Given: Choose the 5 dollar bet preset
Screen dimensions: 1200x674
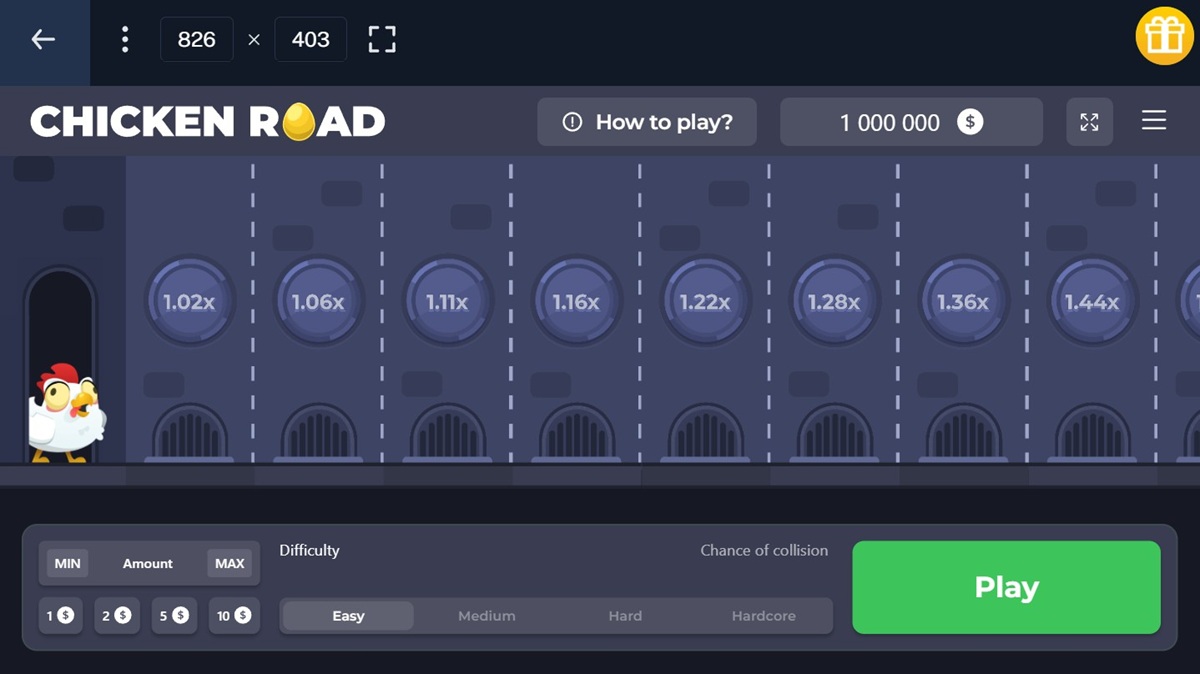Looking at the screenshot, I should tap(174, 616).
